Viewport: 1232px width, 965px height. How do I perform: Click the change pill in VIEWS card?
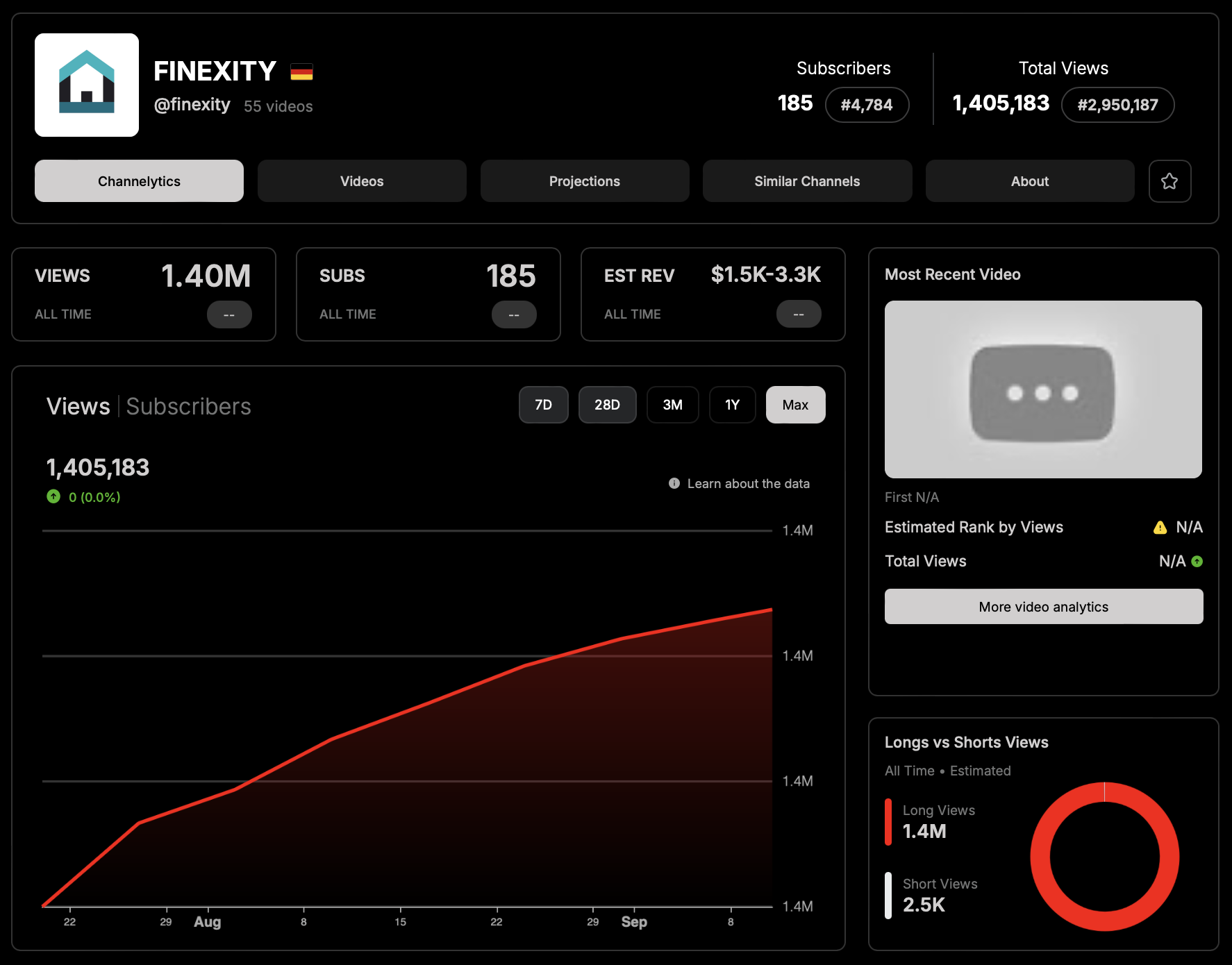coord(229,314)
